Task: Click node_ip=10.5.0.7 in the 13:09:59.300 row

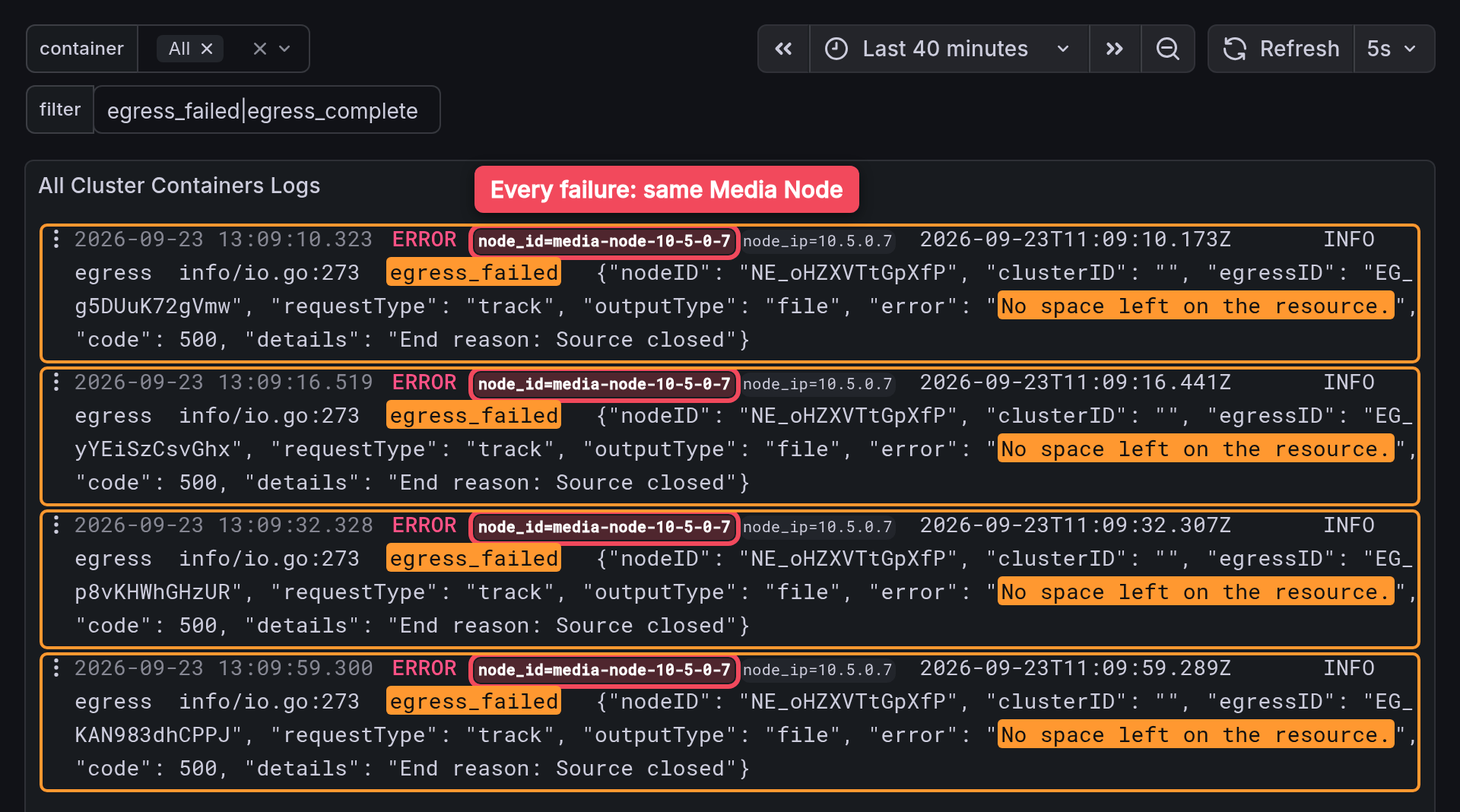Action: click(x=817, y=670)
